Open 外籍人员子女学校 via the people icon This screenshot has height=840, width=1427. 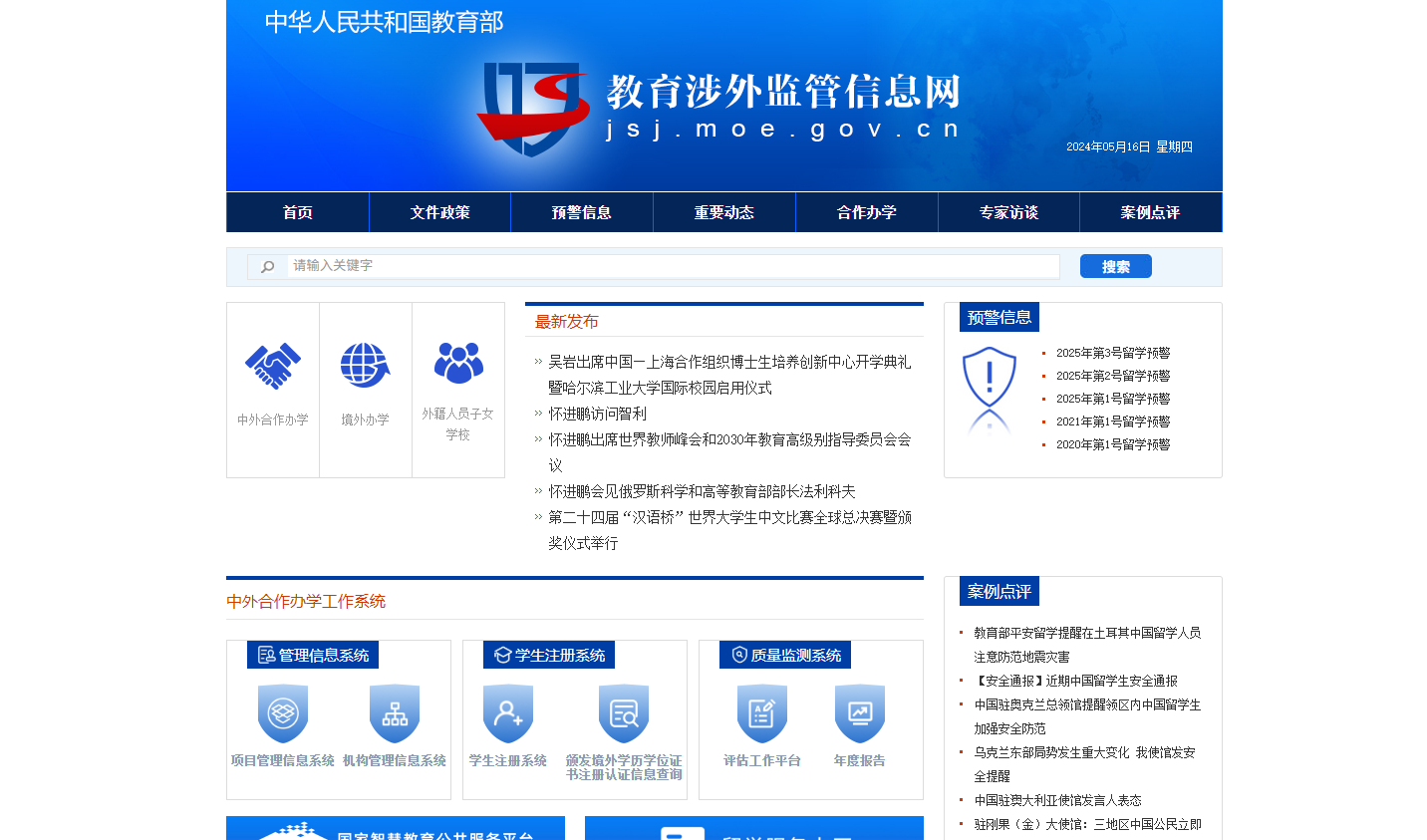[x=458, y=363]
